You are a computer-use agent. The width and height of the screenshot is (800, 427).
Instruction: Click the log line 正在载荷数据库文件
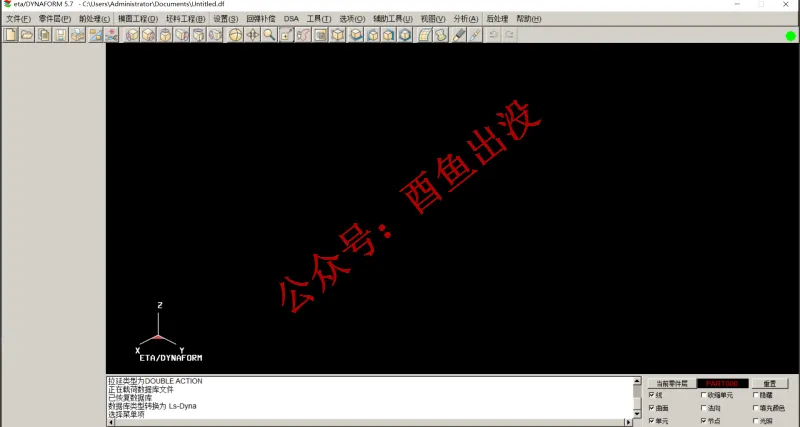[x=141, y=390]
